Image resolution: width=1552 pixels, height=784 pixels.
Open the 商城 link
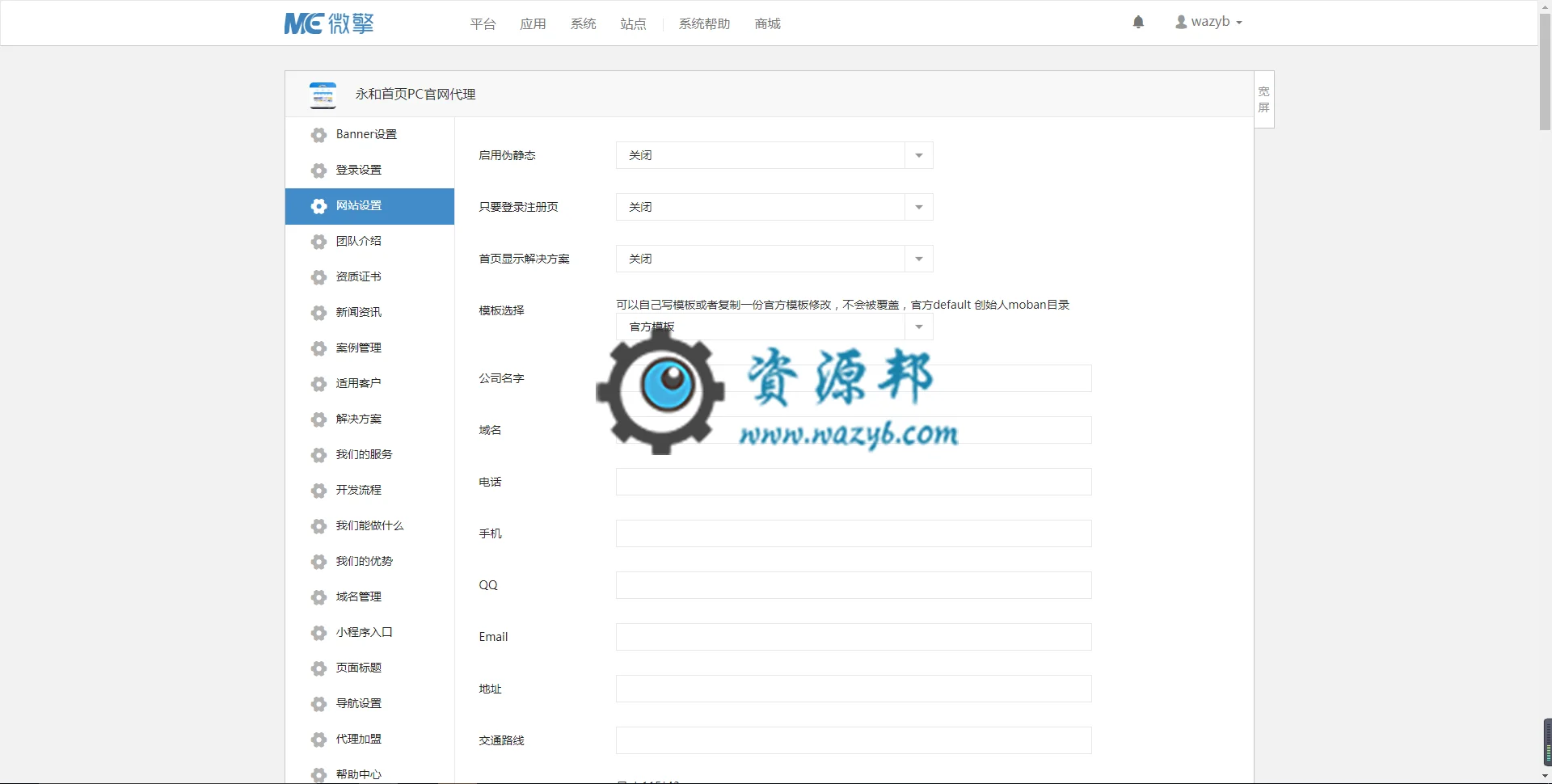[x=767, y=24]
